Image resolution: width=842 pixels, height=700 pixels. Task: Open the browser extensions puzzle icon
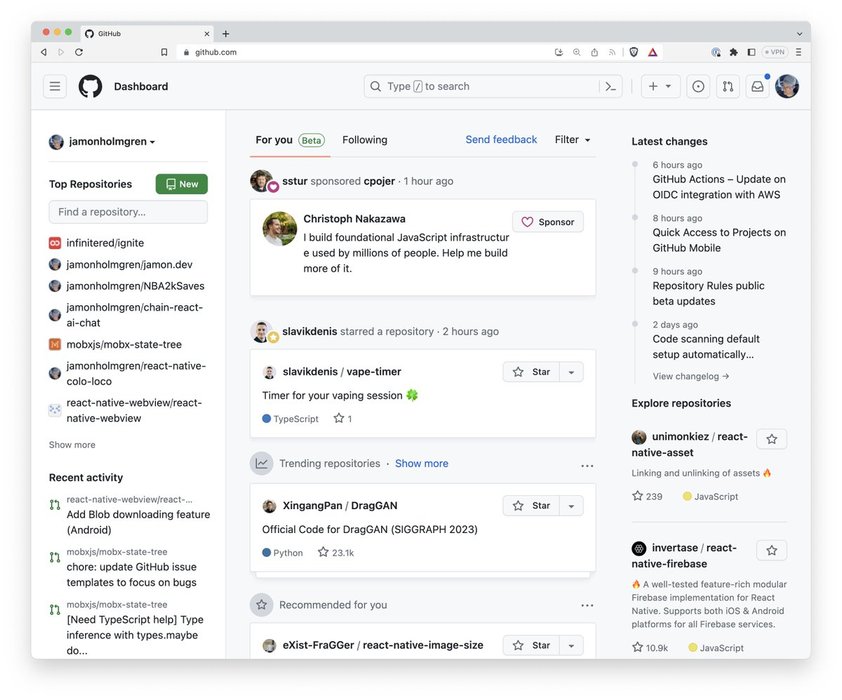click(734, 52)
